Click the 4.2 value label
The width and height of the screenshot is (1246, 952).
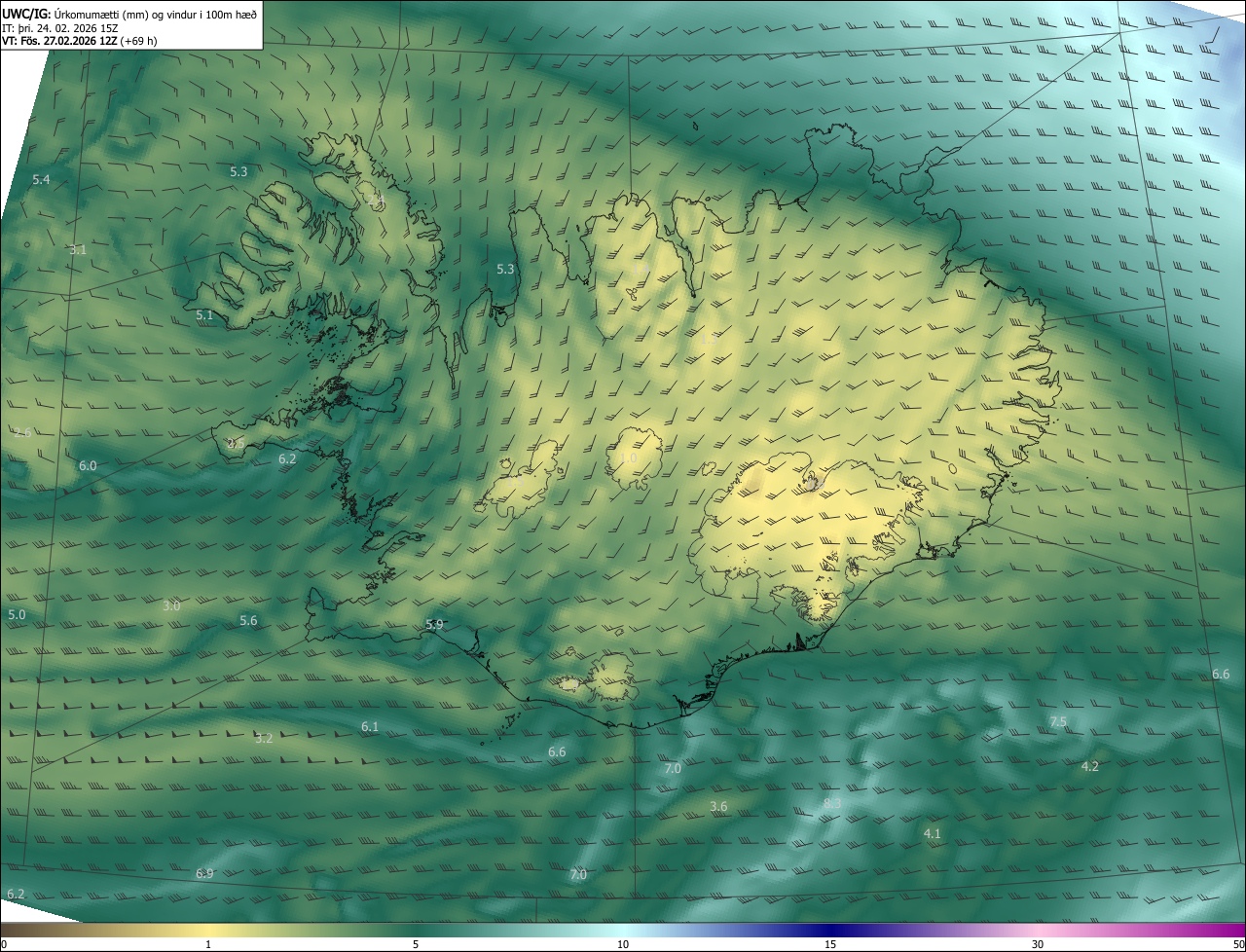(1090, 767)
